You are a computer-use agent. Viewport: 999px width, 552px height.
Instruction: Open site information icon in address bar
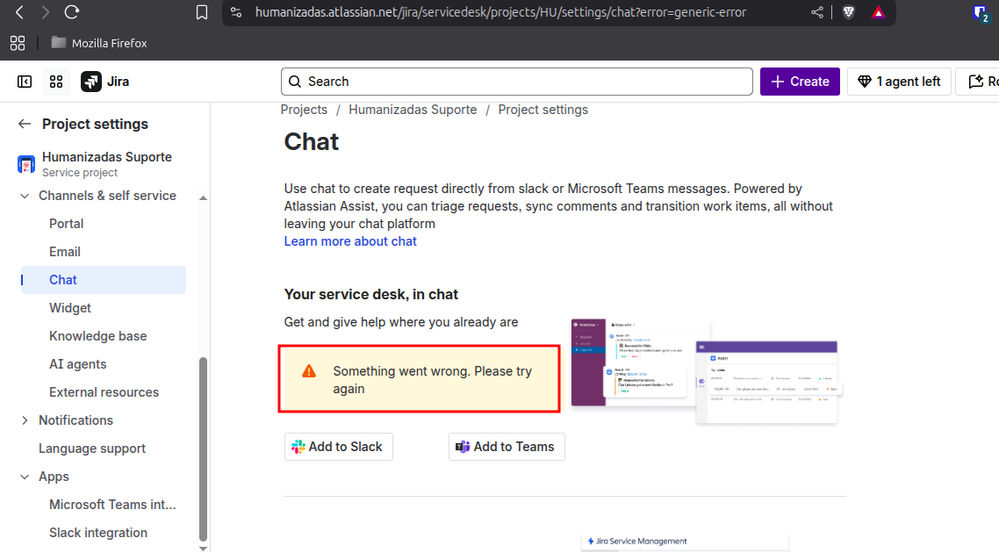236,12
